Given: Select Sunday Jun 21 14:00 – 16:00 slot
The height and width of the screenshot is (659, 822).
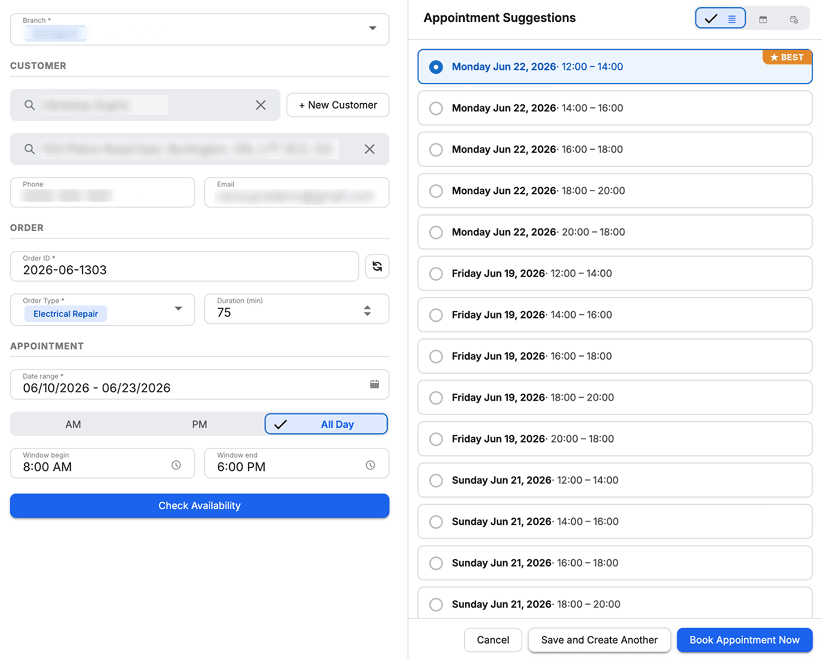Looking at the screenshot, I should point(615,522).
